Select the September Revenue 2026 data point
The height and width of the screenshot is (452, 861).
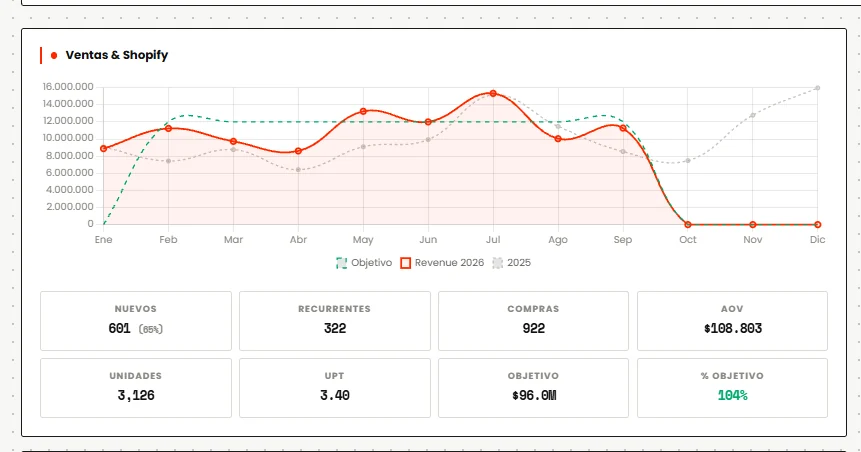point(623,128)
